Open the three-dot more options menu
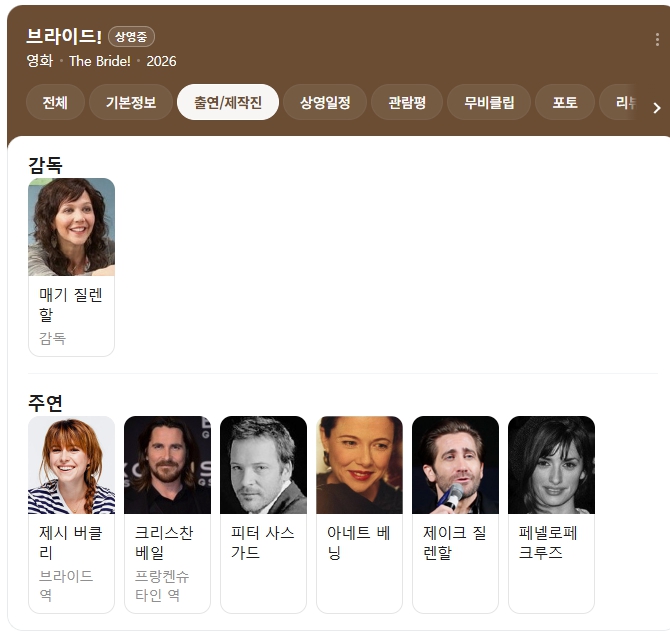This screenshot has height=638, width=670. coord(657,40)
